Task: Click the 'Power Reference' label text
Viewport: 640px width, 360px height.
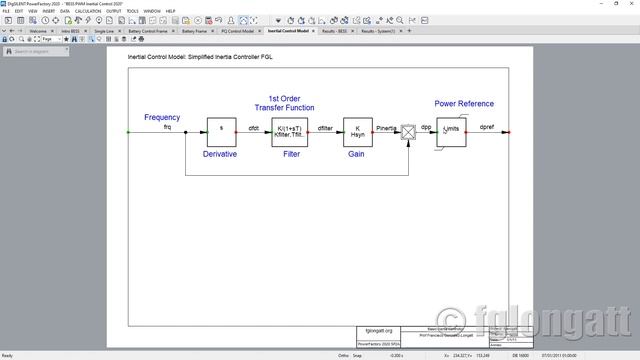Action: (464, 104)
